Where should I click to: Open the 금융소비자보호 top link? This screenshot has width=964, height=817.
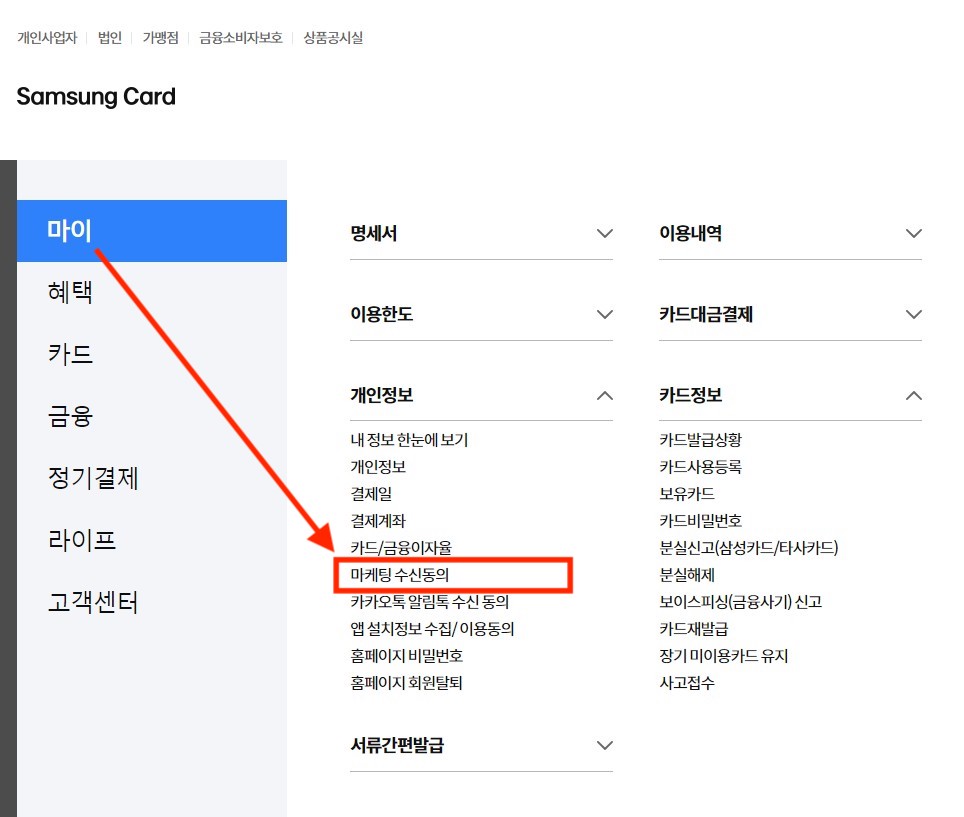pyautogui.click(x=241, y=38)
